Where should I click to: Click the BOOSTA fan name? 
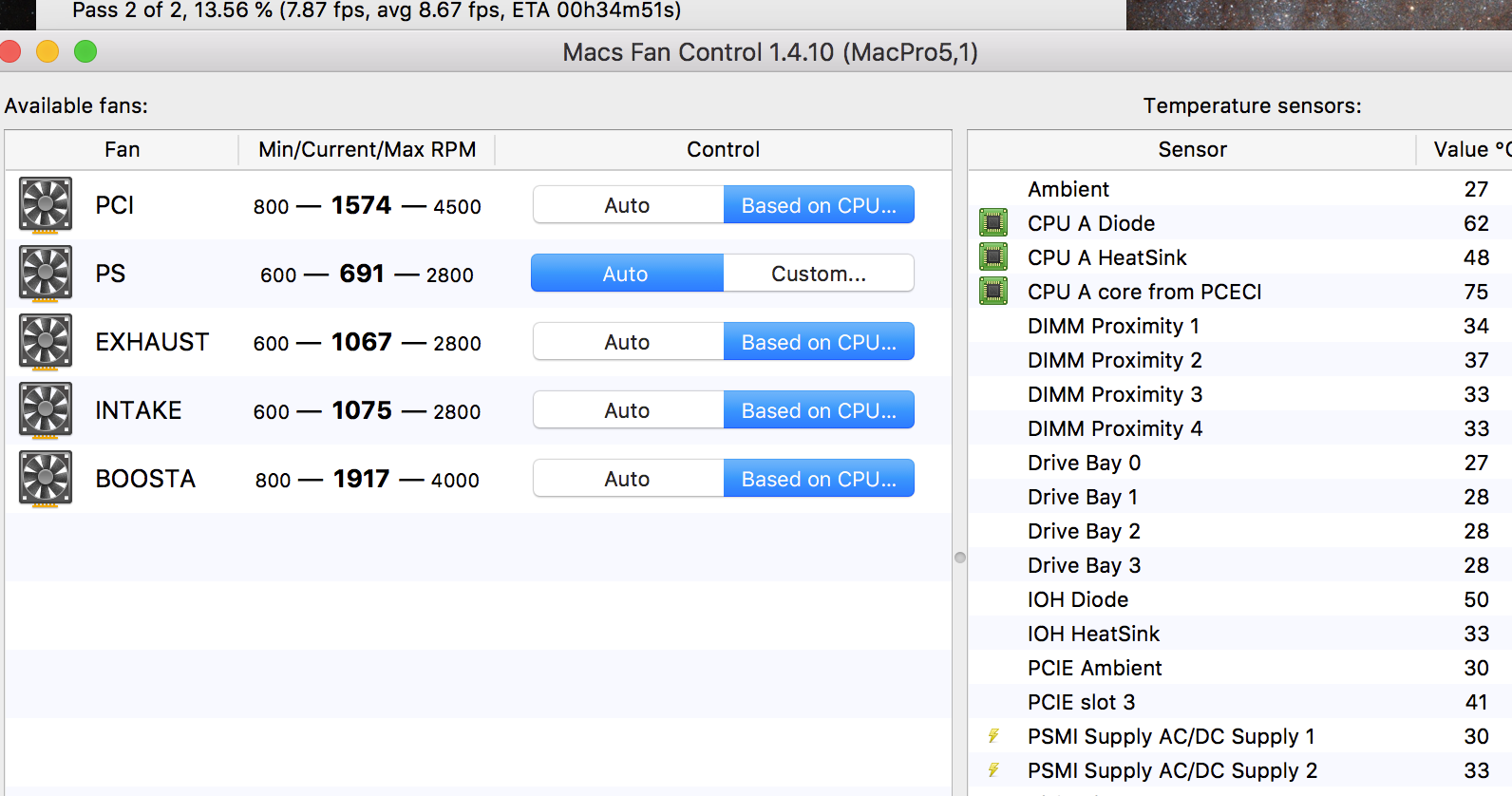(x=145, y=479)
